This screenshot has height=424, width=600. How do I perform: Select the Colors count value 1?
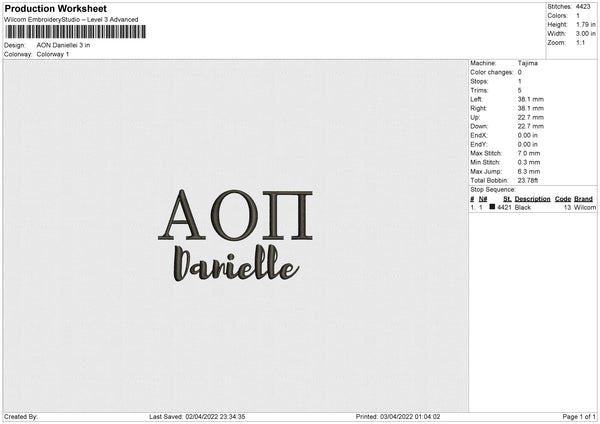(578, 16)
